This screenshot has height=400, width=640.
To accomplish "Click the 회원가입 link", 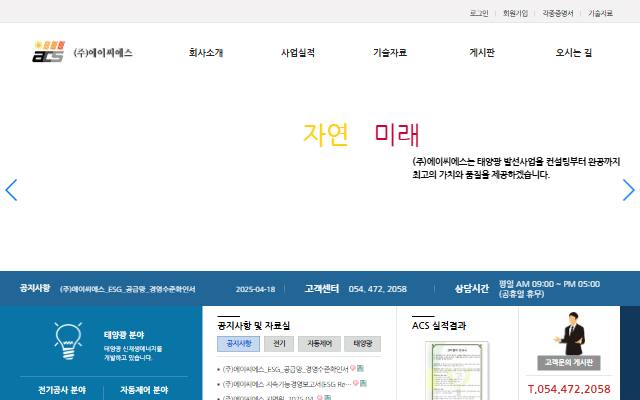I will 516,13.
